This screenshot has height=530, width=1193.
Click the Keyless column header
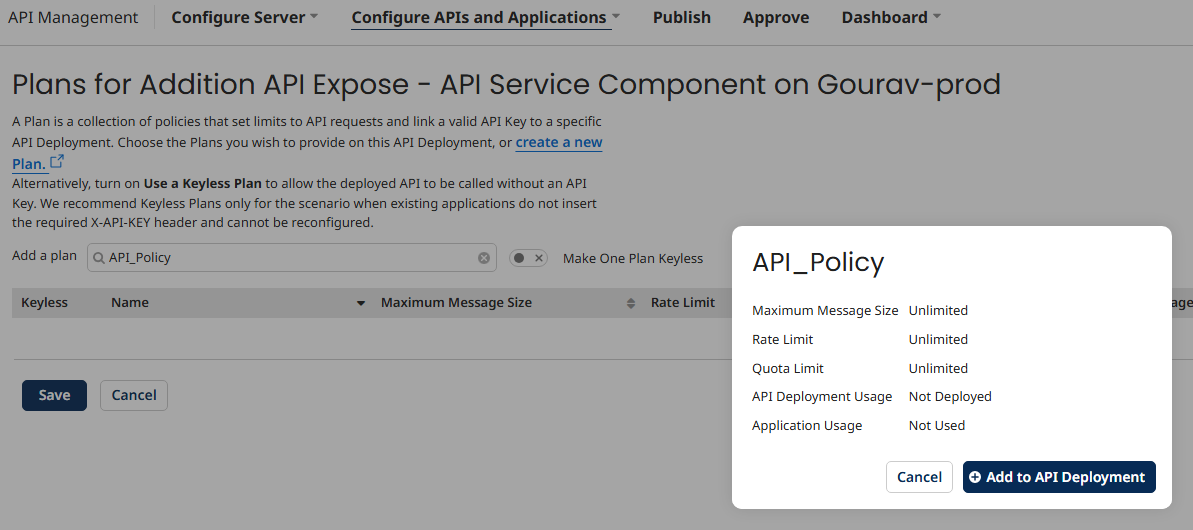[44, 303]
